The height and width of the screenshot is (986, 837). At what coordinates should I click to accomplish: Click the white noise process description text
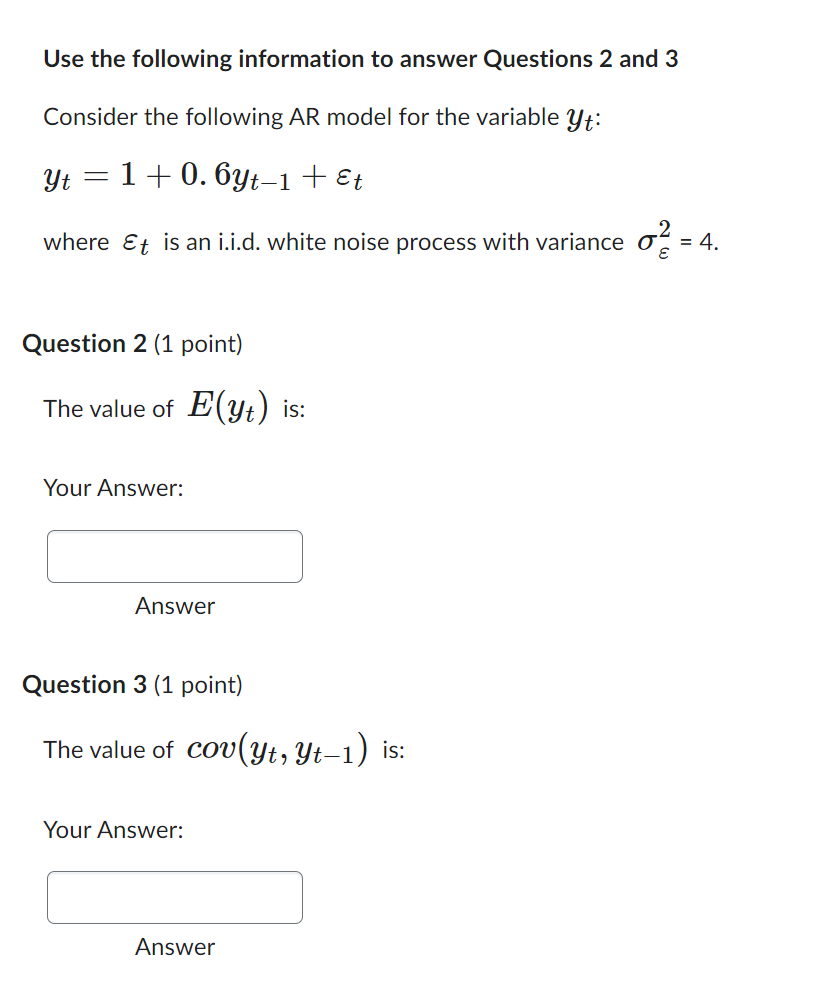coord(330,241)
